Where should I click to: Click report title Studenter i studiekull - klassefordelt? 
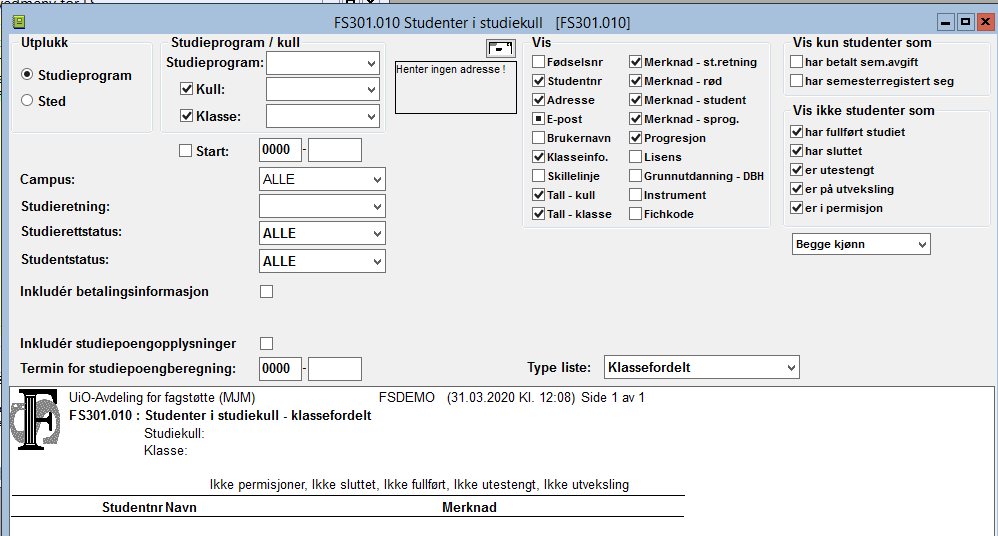[x=258, y=416]
